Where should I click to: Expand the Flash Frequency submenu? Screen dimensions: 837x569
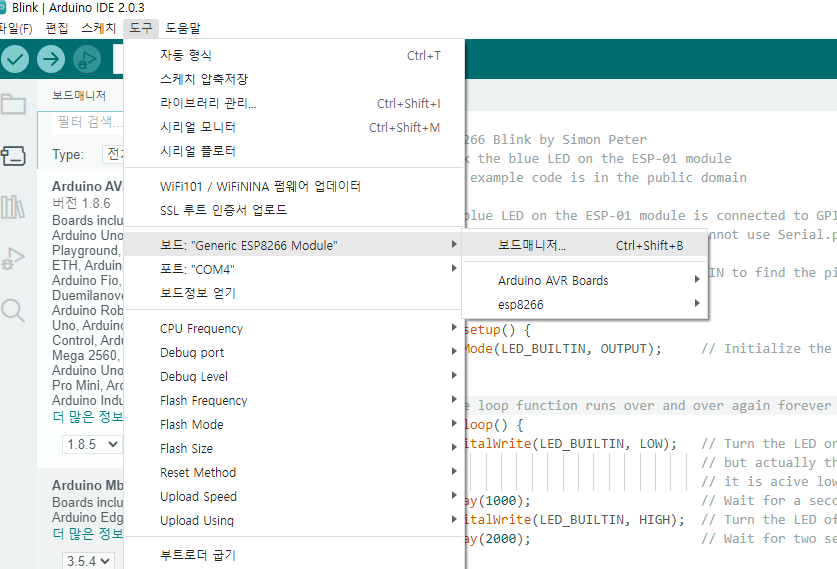tap(294, 400)
